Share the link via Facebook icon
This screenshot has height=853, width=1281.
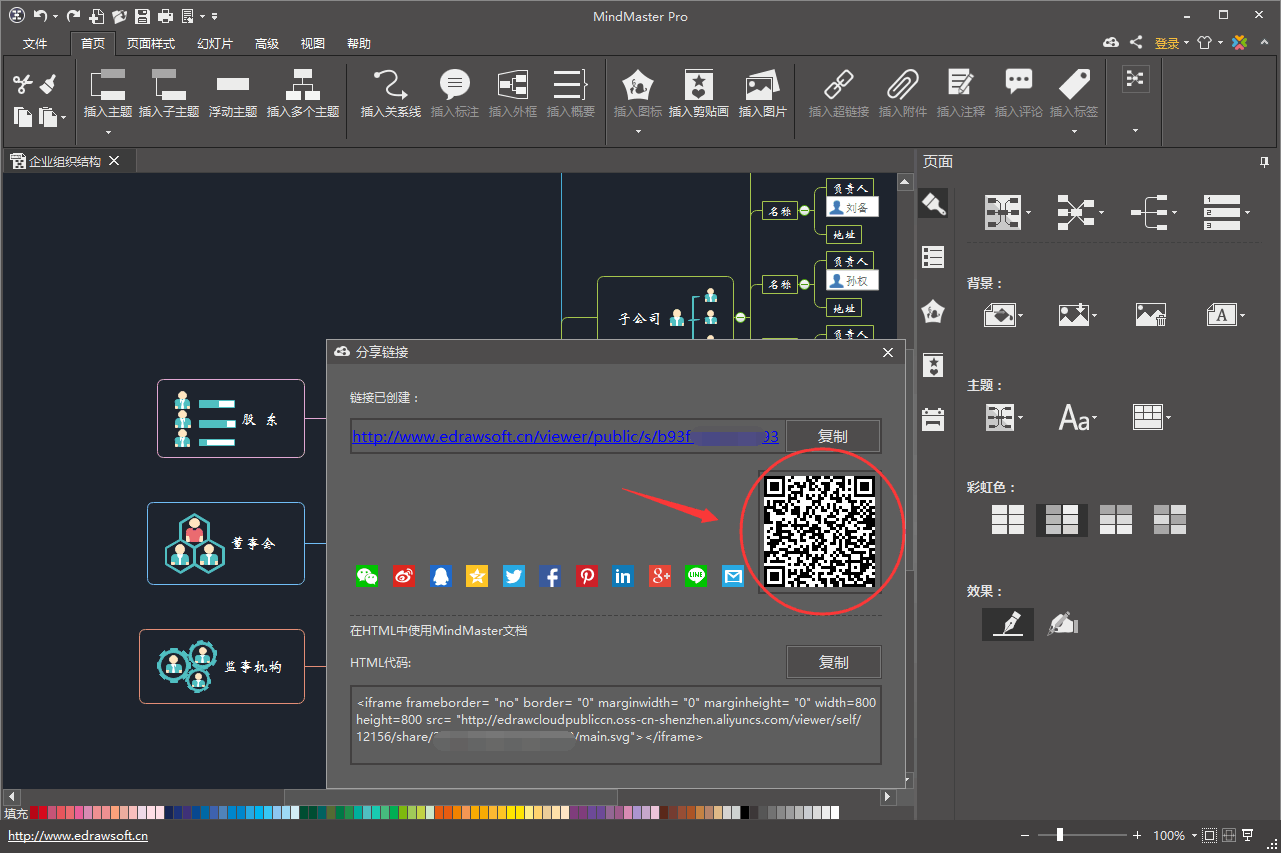click(550, 576)
